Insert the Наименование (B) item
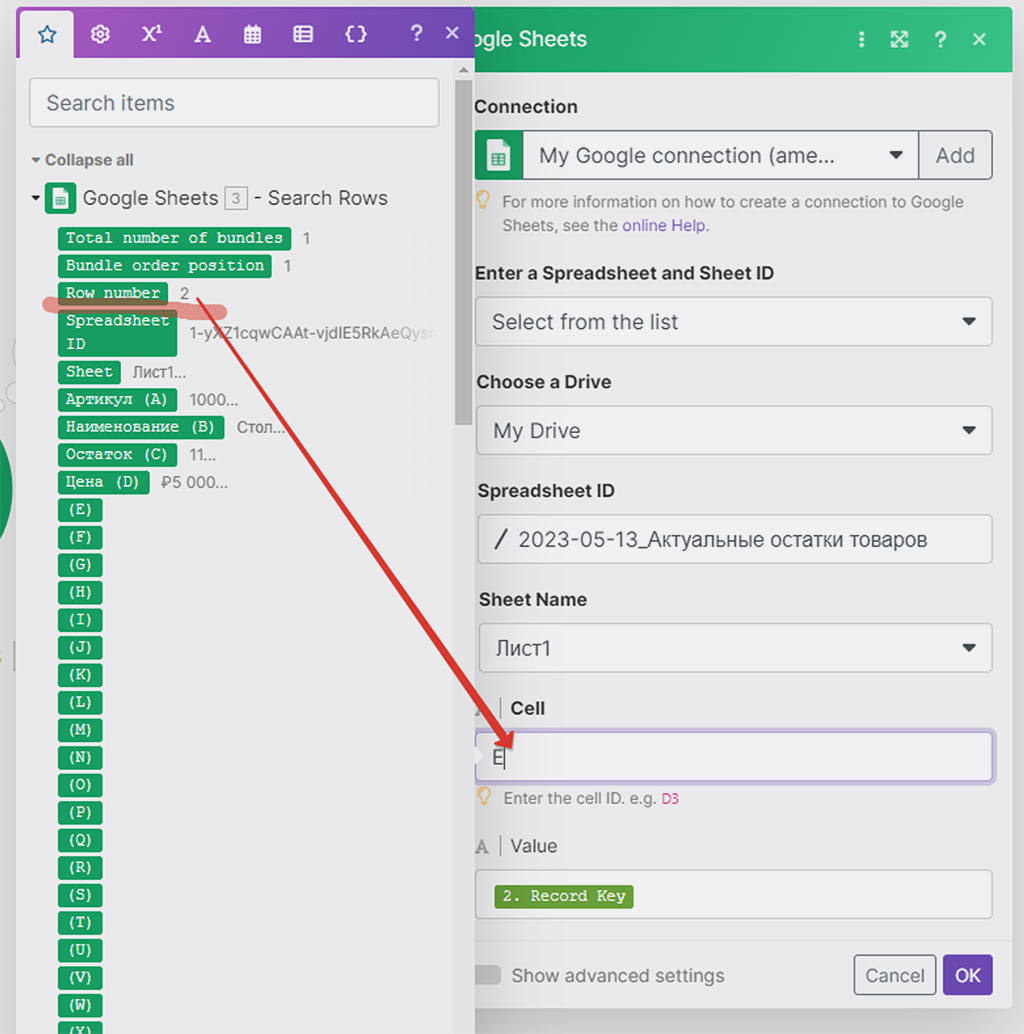The height and width of the screenshot is (1034, 1024). click(141, 427)
